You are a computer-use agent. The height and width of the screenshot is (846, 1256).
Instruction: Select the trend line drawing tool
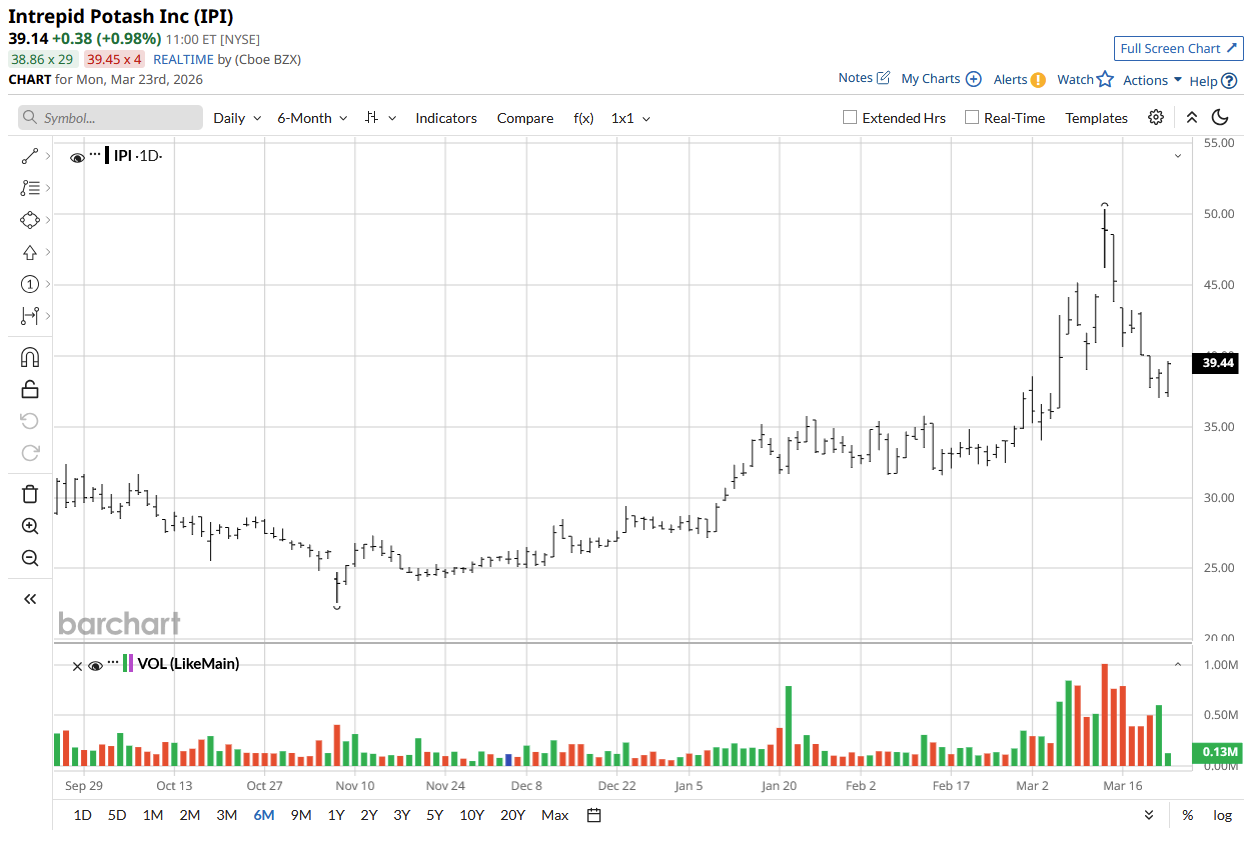[30, 156]
